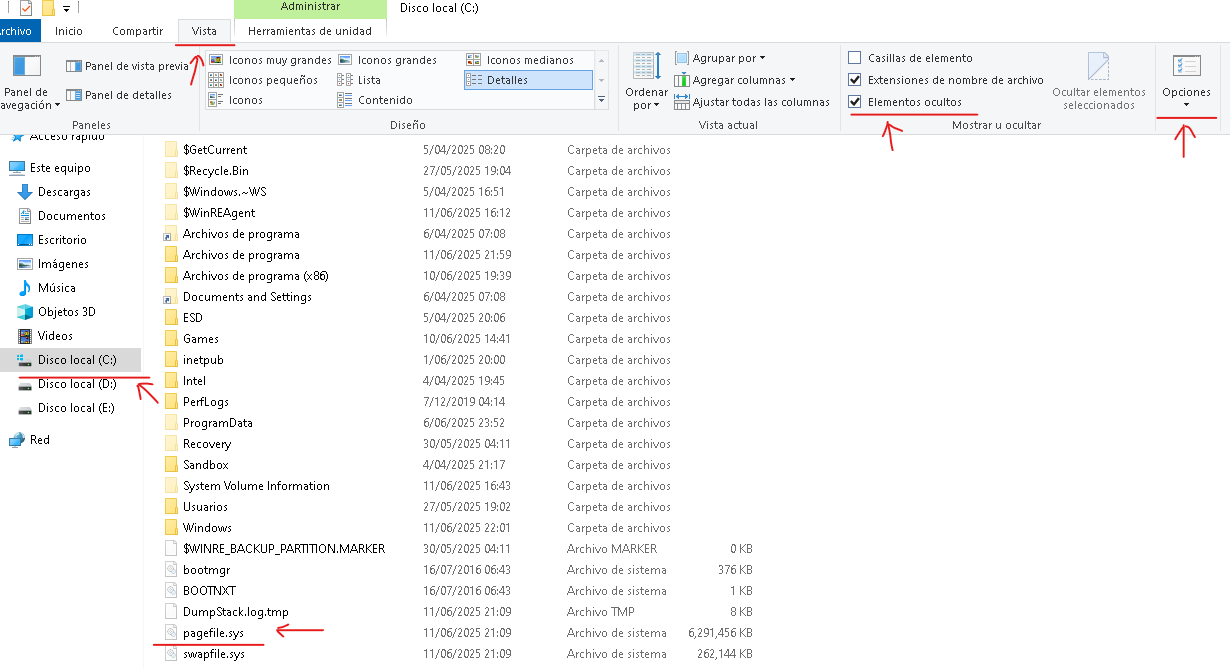
Task: Select the $GetCurrent folder icon
Action: [171, 150]
